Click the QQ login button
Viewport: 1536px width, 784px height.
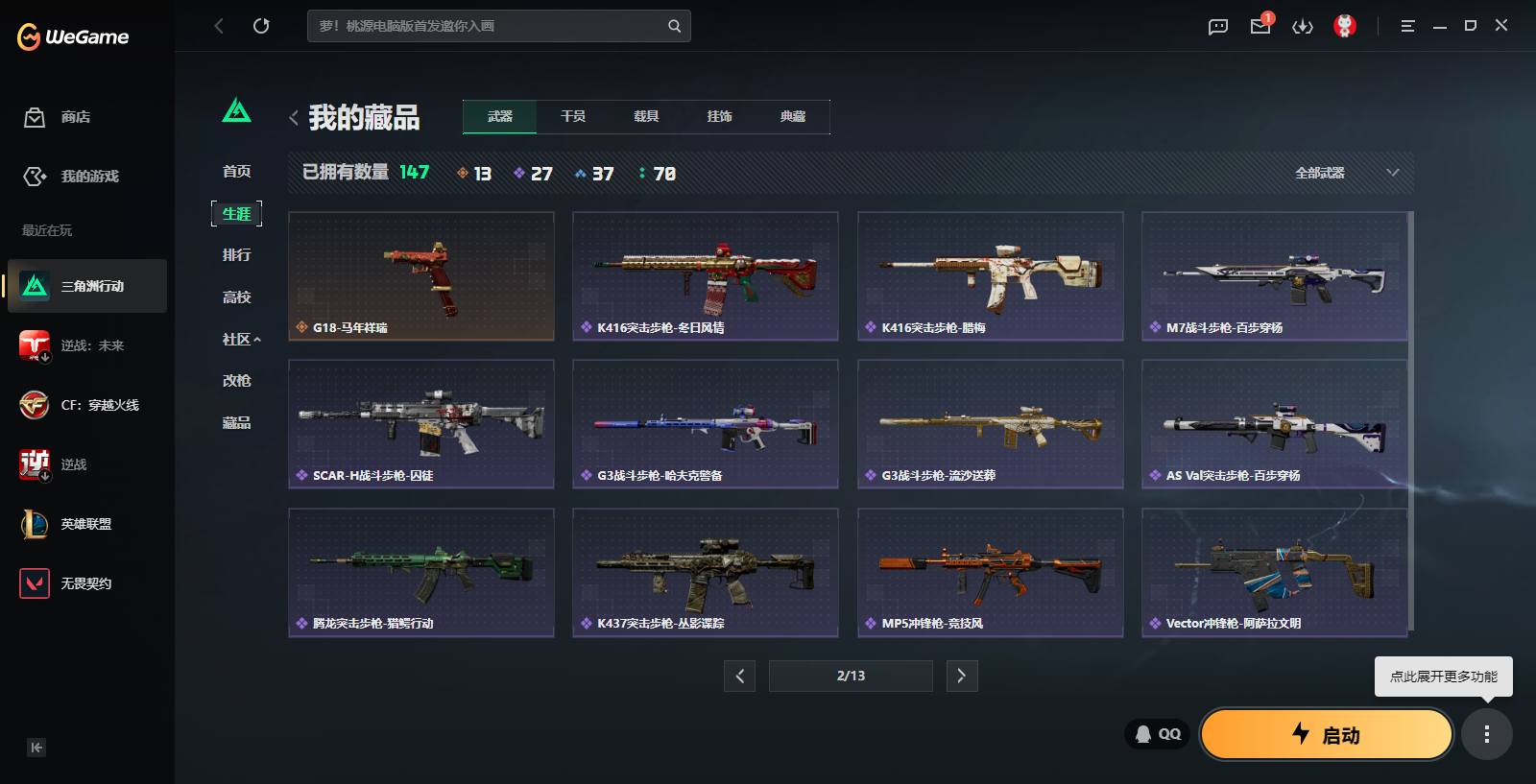[1158, 734]
